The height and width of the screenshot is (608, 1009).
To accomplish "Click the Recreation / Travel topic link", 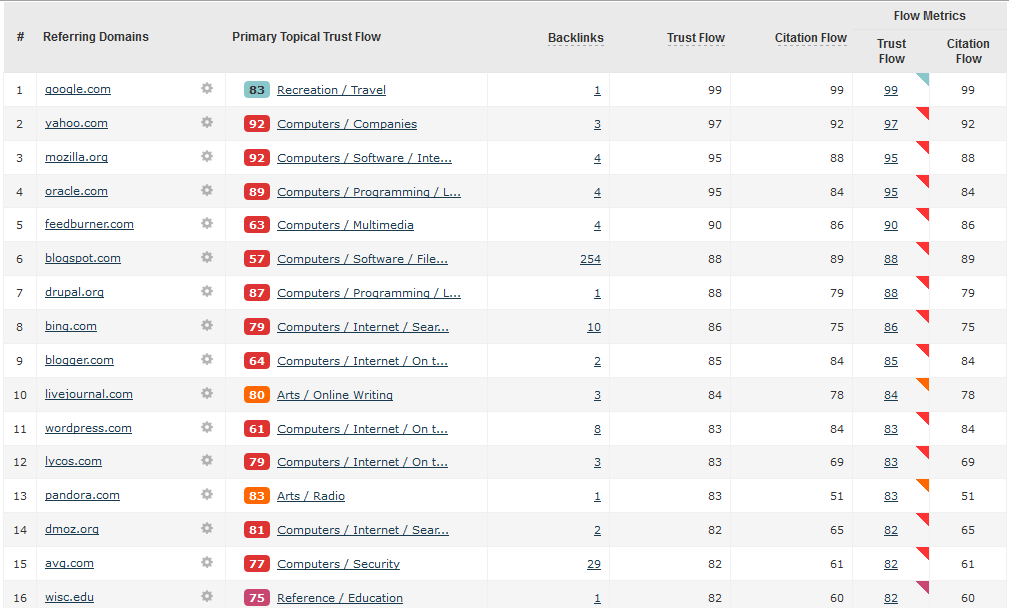I will point(331,90).
